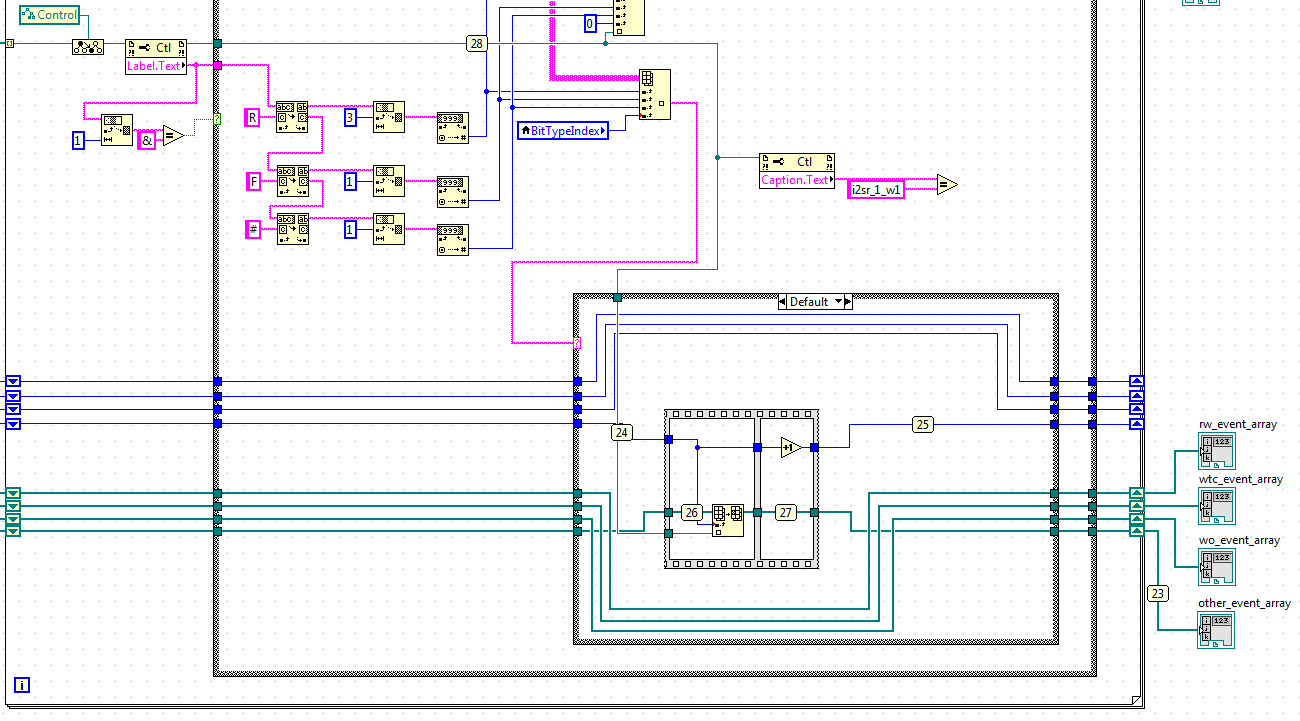Select string subset node wired to & comparison
1300x721 pixels.
click(117, 130)
